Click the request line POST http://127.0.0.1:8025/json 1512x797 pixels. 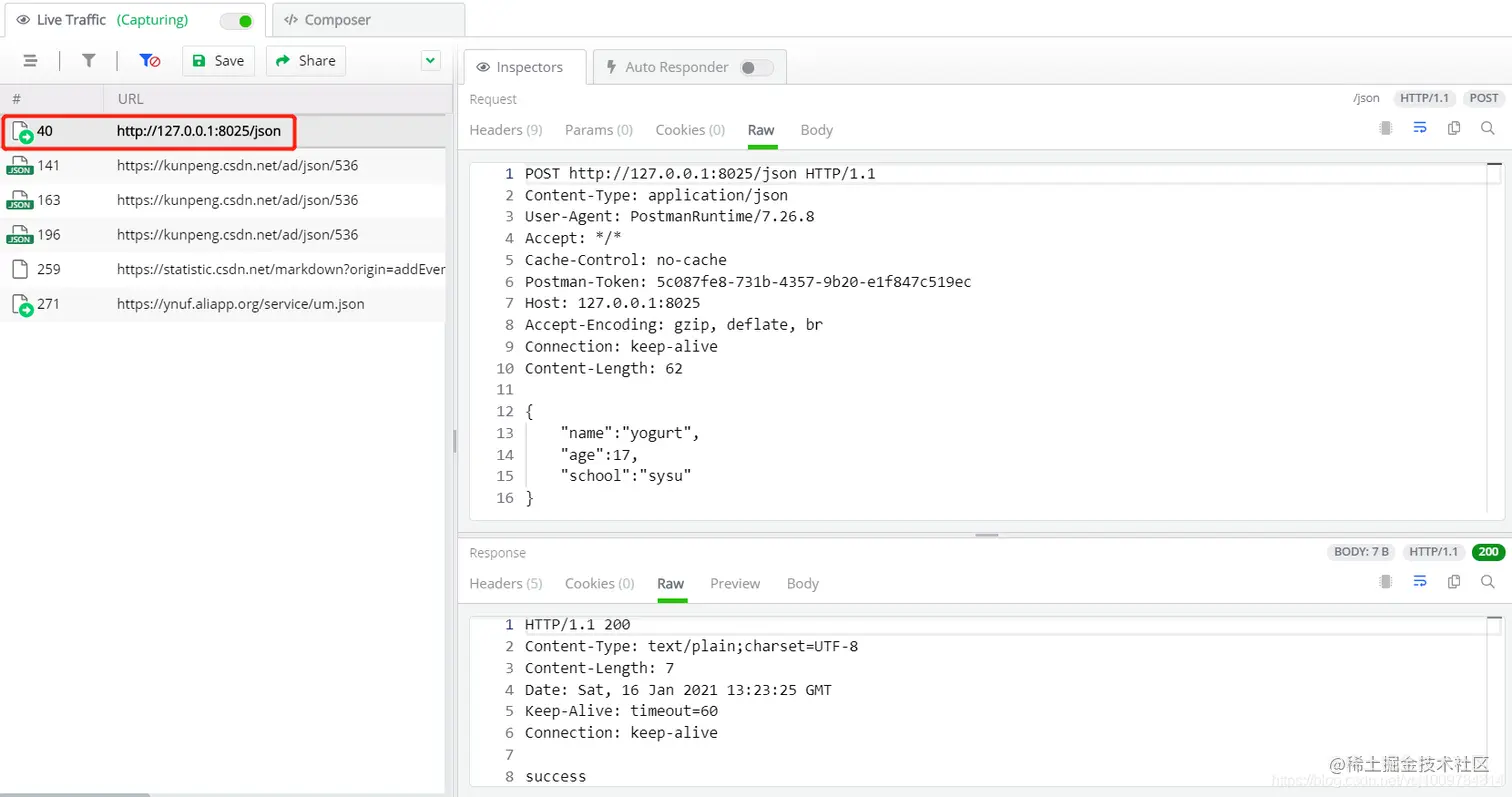(700, 174)
